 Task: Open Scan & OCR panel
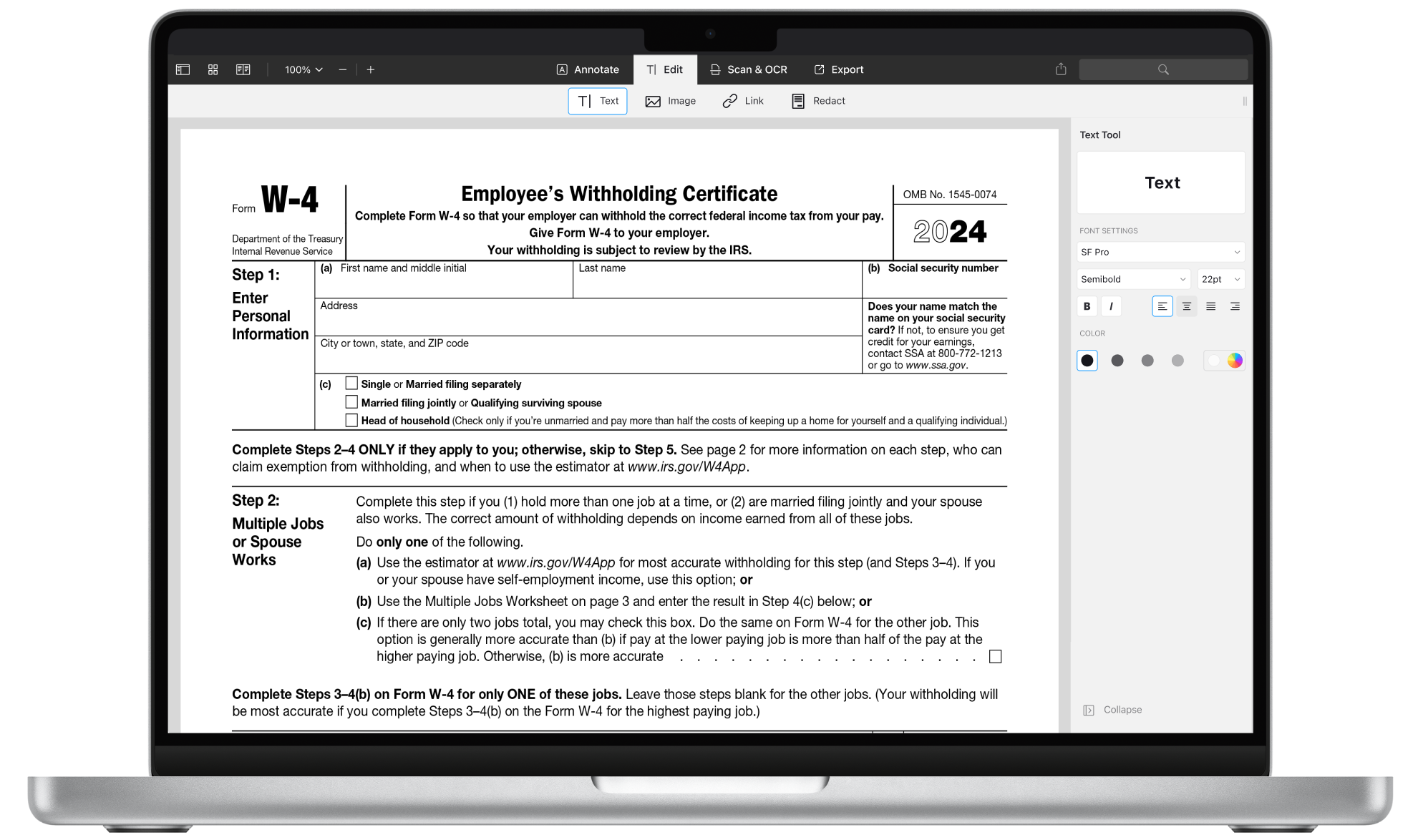[752, 69]
